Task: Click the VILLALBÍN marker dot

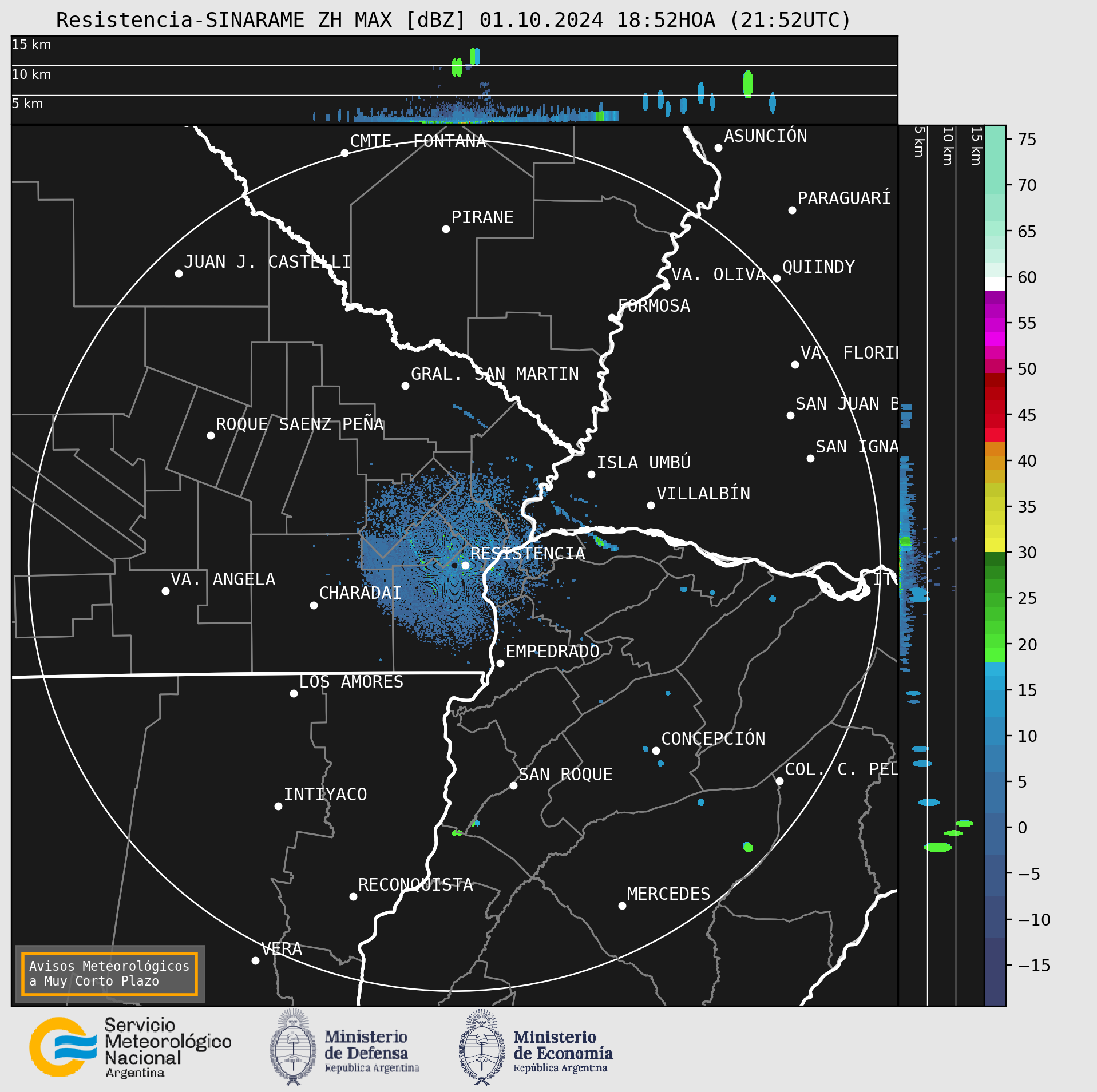Action: (x=651, y=505)
